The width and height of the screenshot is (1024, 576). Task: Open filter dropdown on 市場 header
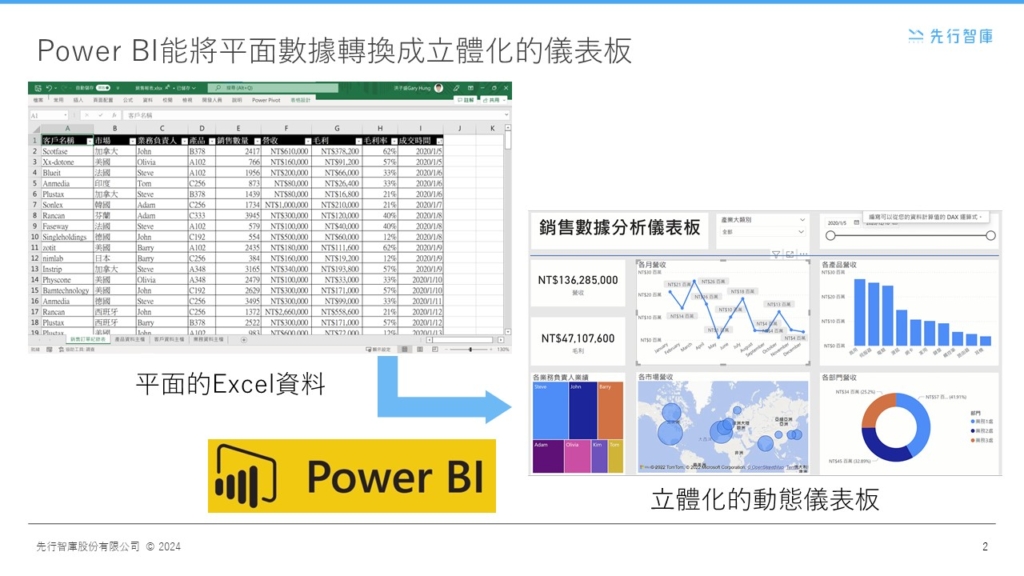[x=132, y=141]
